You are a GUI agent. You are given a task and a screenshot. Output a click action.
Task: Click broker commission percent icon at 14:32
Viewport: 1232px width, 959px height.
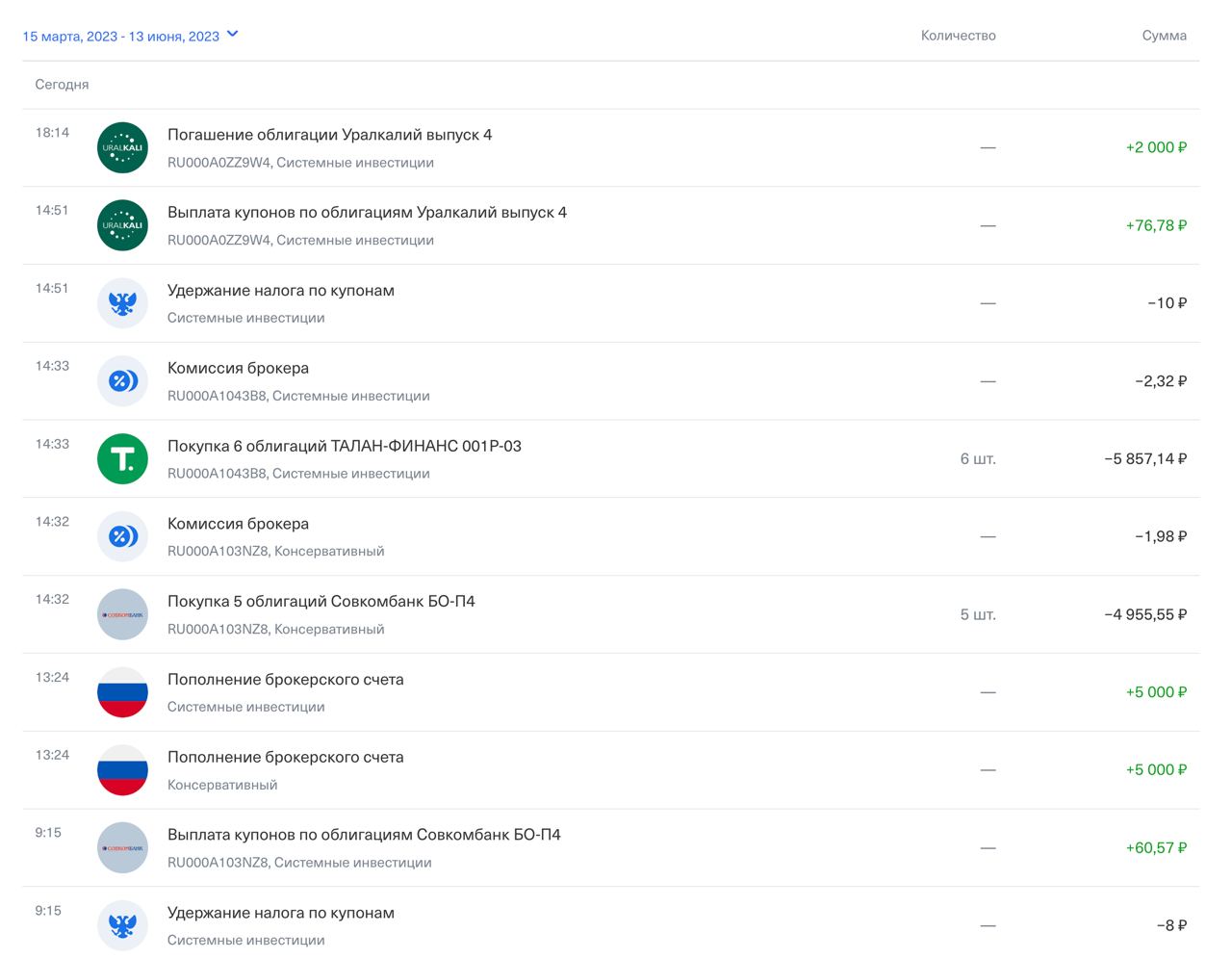click(122, 536)
